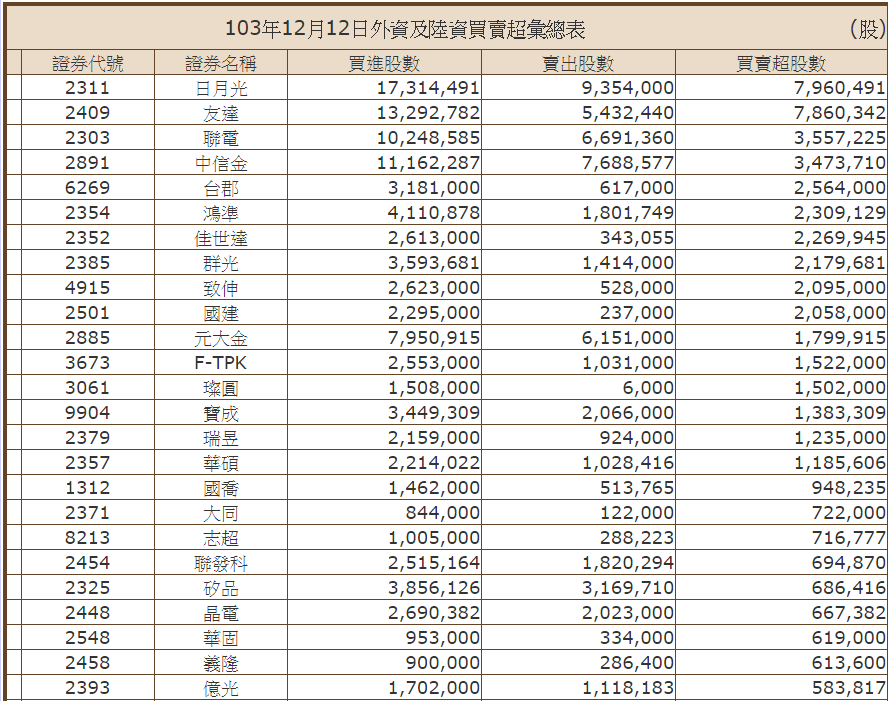The image size is (891, 701).
Task: Select stock code 3061
Action: (88, 388)
